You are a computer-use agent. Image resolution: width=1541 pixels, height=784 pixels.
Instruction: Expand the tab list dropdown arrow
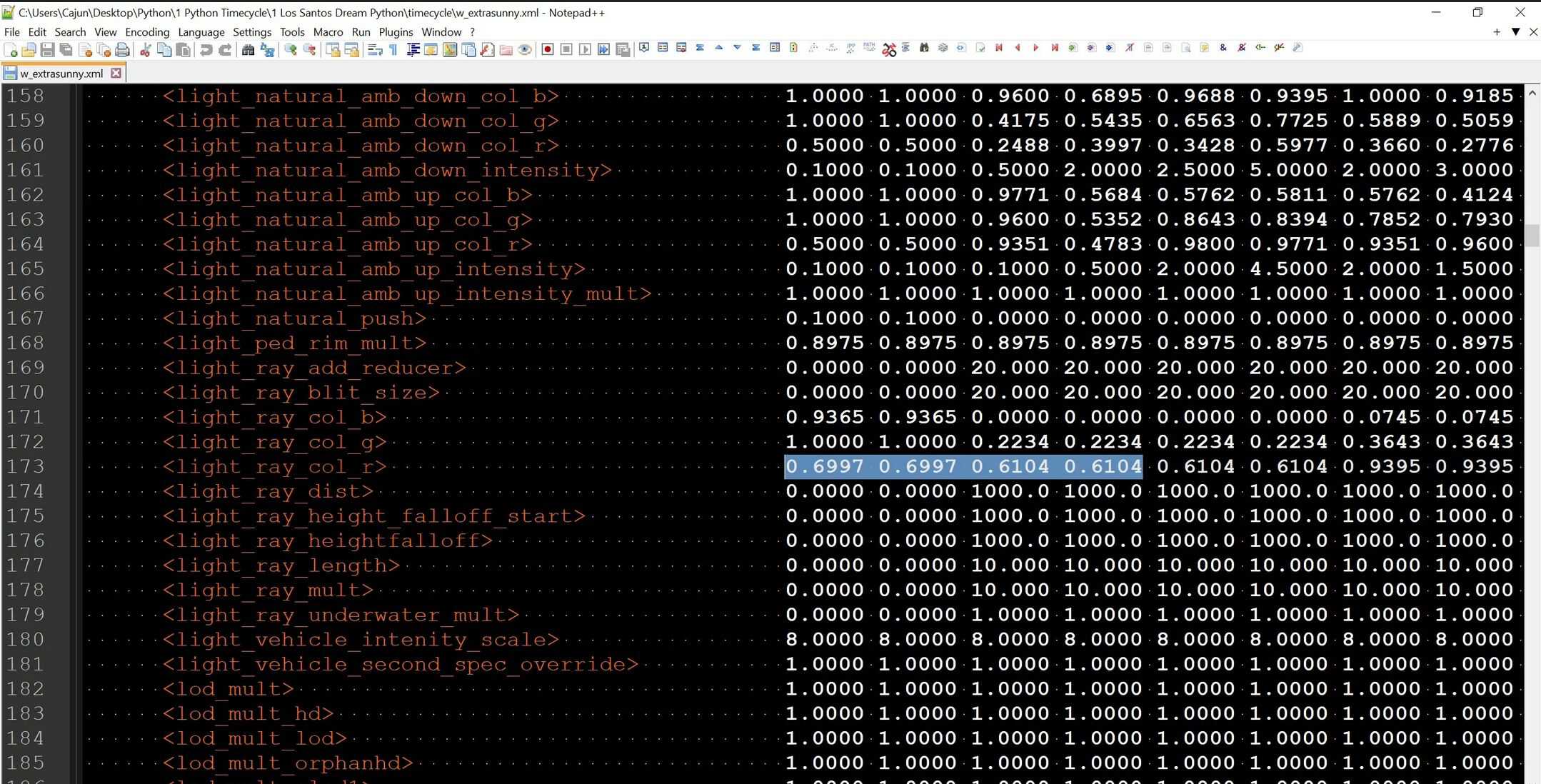1515,31
